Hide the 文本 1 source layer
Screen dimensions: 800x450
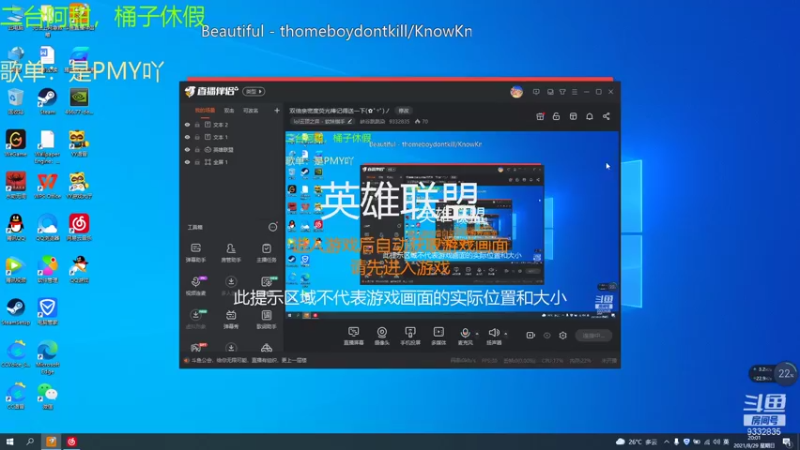coord(187,137)
